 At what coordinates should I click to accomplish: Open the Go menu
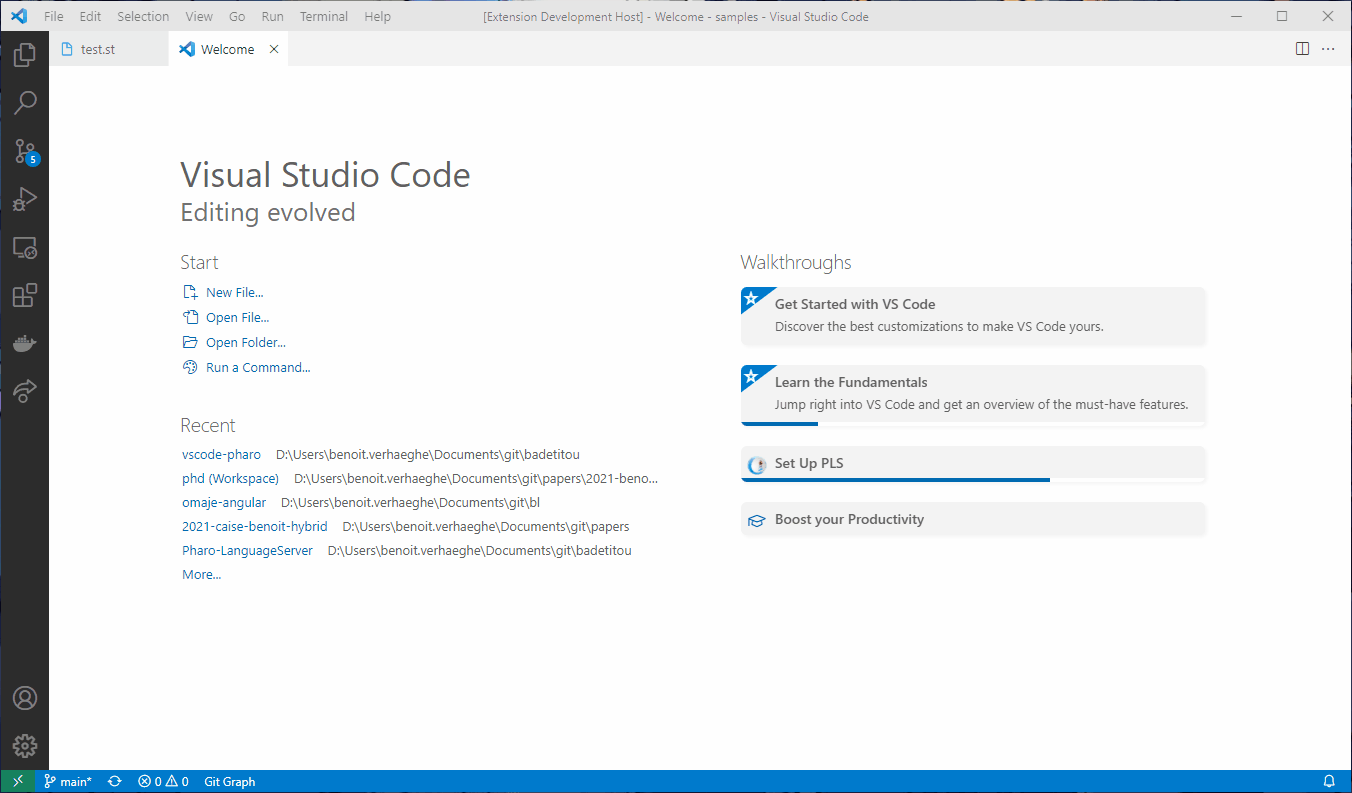pyautogui.click(x=237, y=17)
